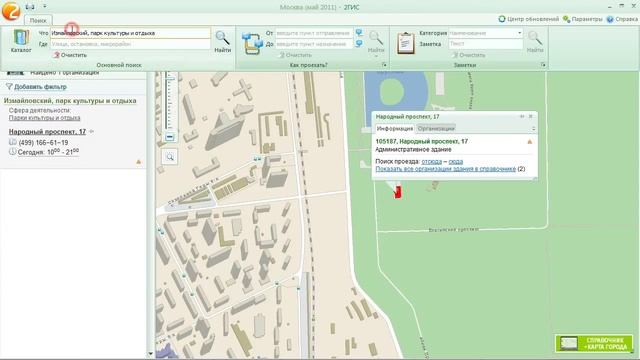
Task: Click the (499) 166-61-19 phone number
Action: tap(43, 142)
